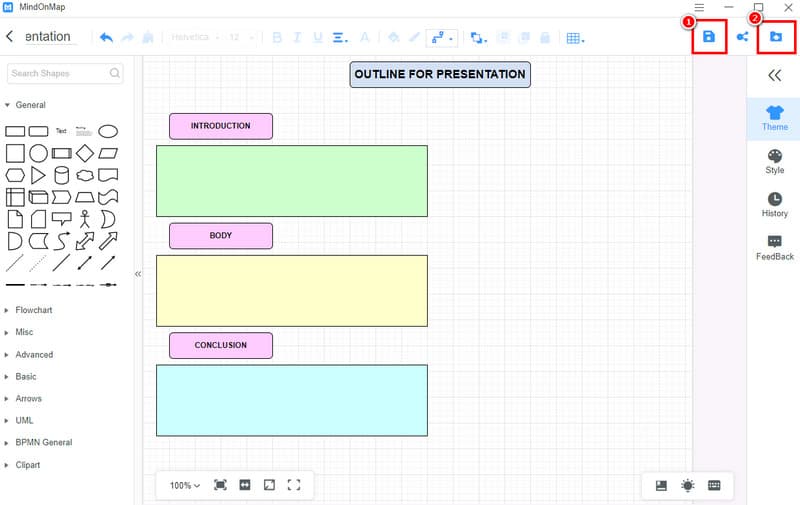Click the FeedBack button
800x505 pixels.
774,248
